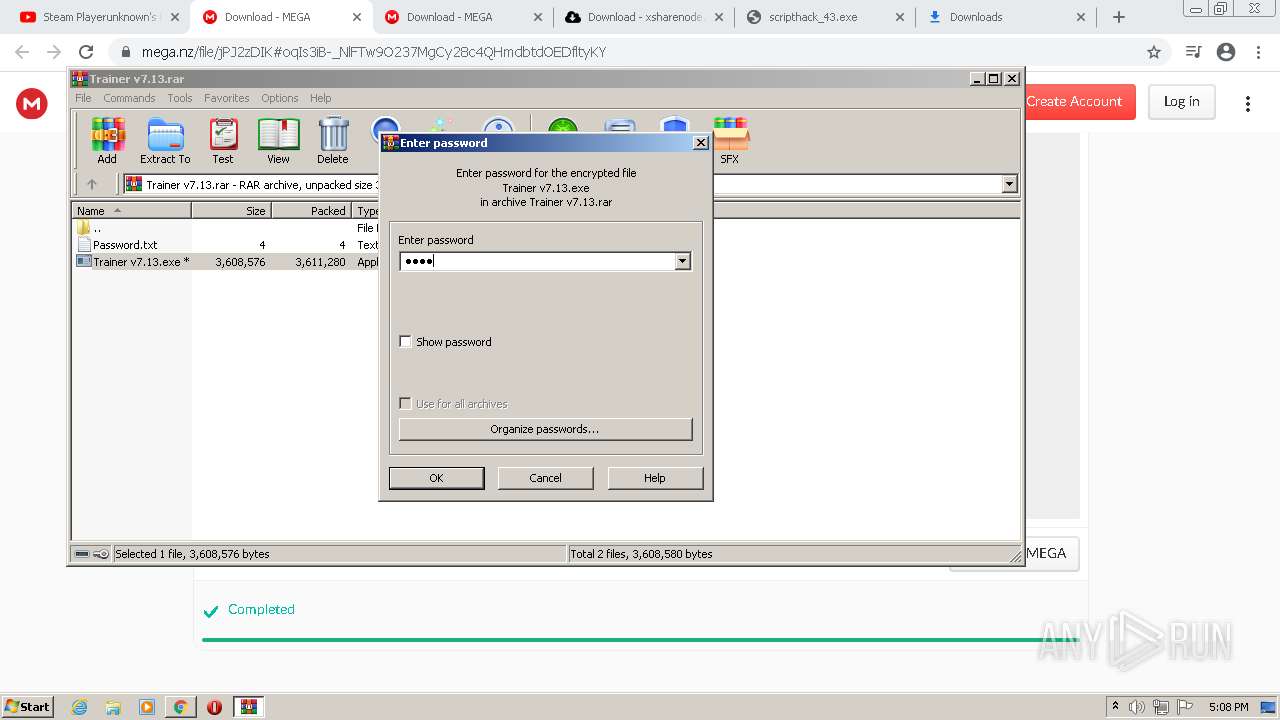Click Cancel in the password dialog
1280x720 pixels.
[545, 478]
